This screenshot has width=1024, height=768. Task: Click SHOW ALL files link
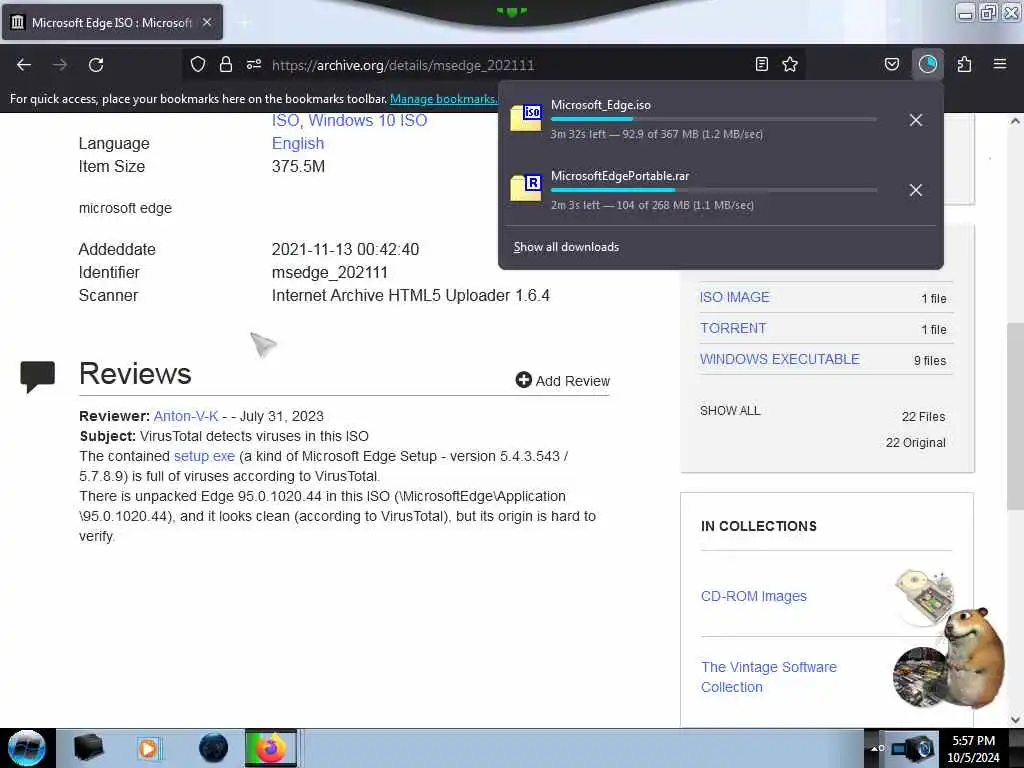pyautogui.click(x=730, y=411)
